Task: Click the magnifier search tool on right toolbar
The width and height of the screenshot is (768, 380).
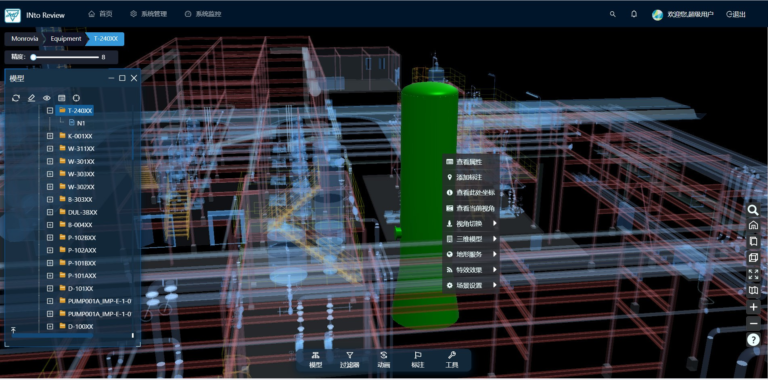Action: tap(753, 210)
